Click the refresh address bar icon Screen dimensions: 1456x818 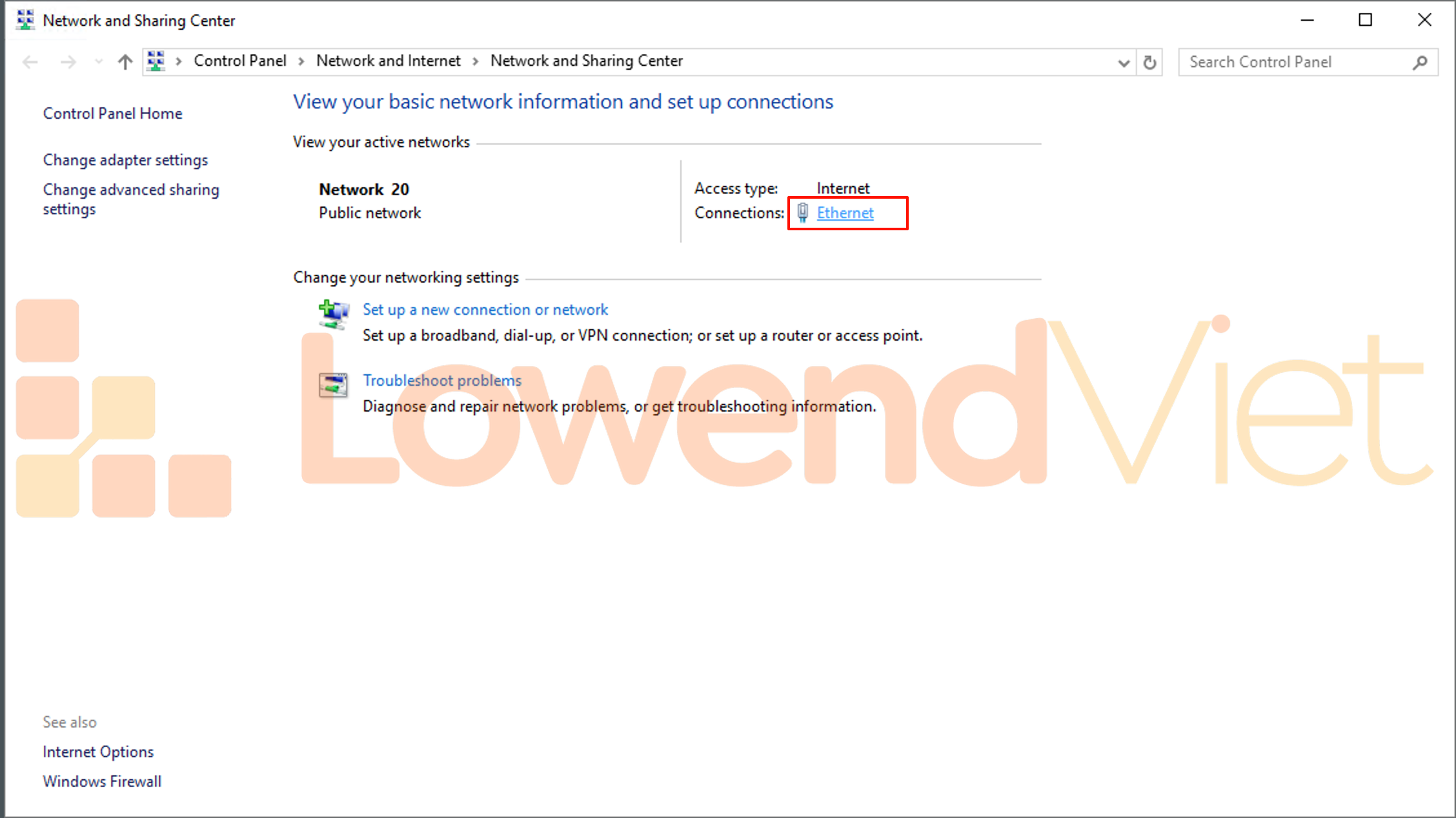tap(1149, 63)
